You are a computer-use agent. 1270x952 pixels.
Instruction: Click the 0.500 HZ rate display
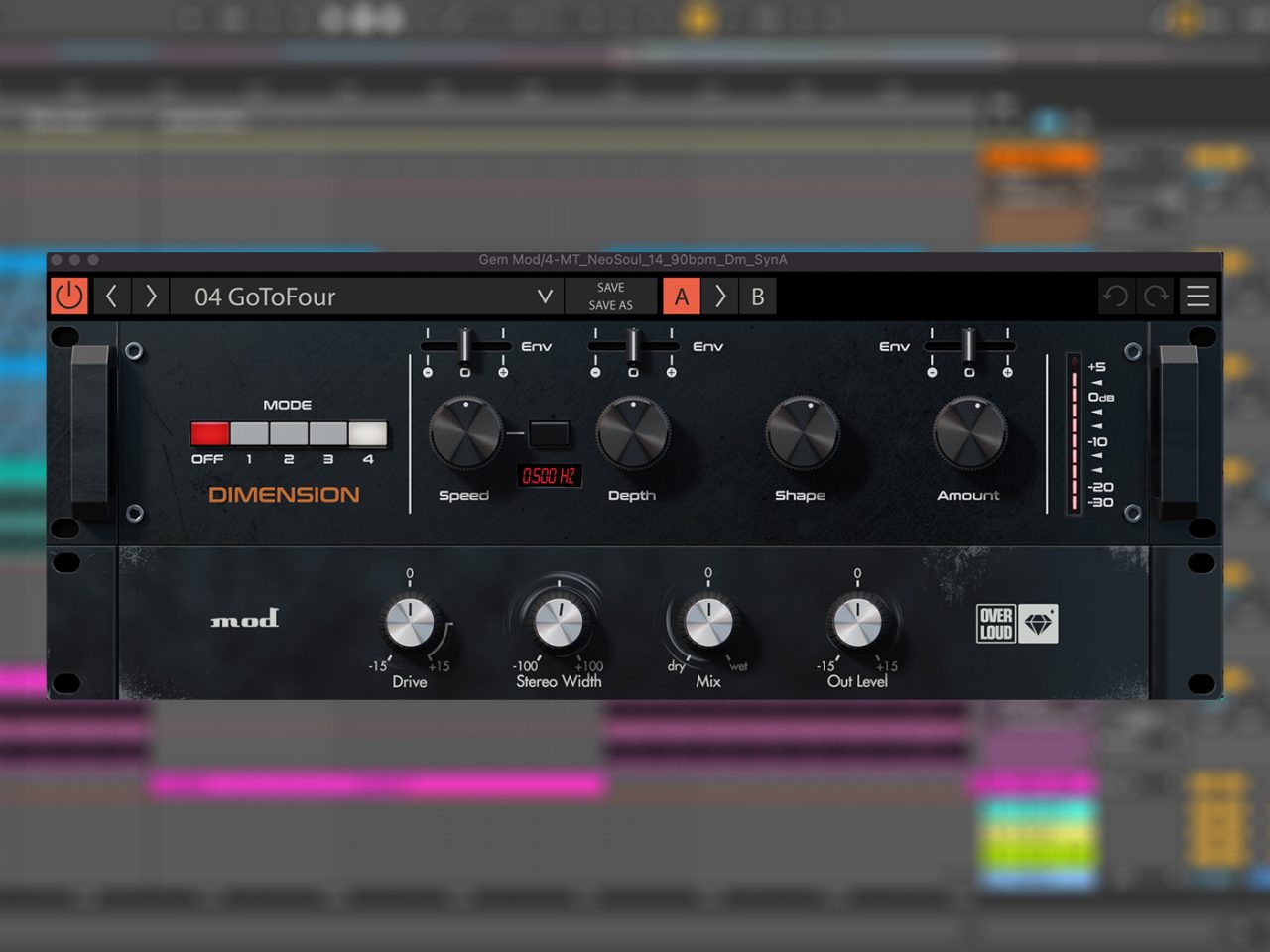pos(549,476)
